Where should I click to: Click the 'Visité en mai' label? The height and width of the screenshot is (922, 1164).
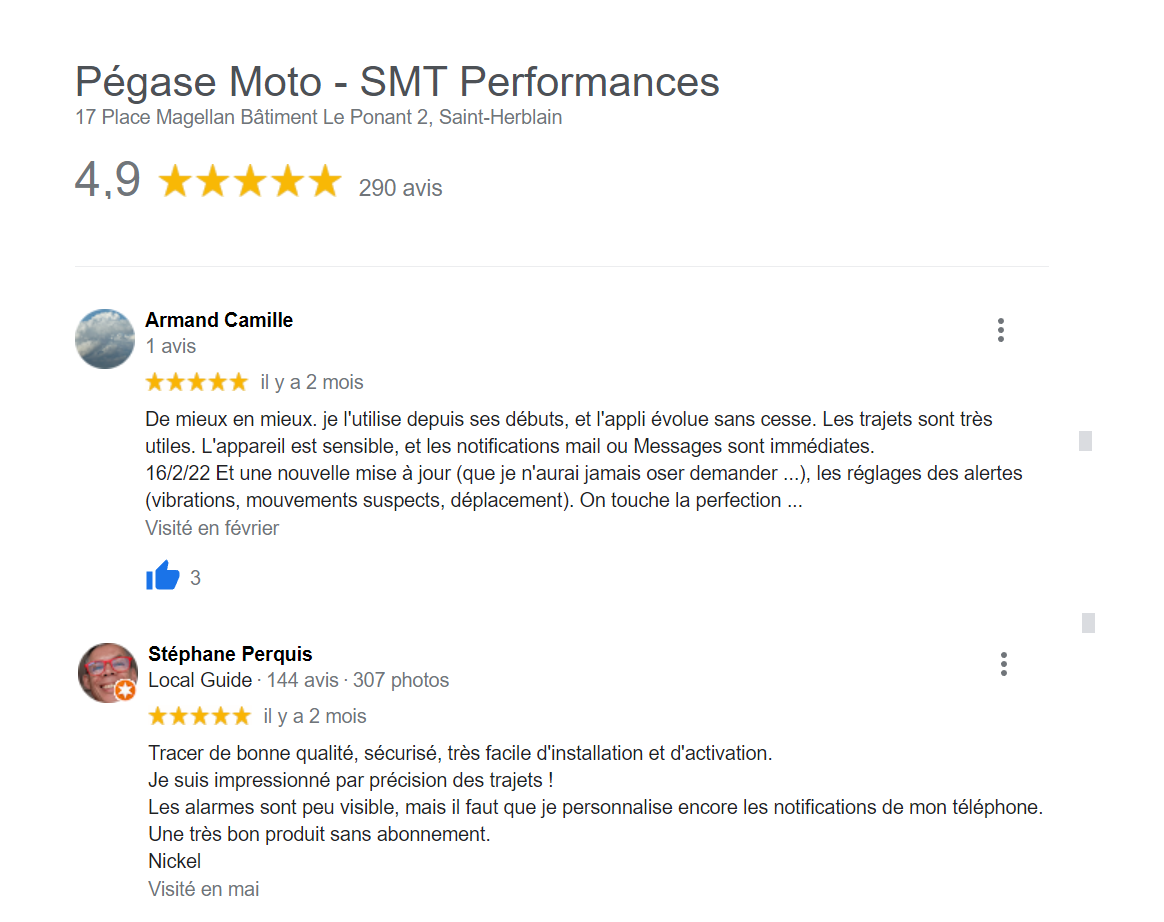coord(203,888)
